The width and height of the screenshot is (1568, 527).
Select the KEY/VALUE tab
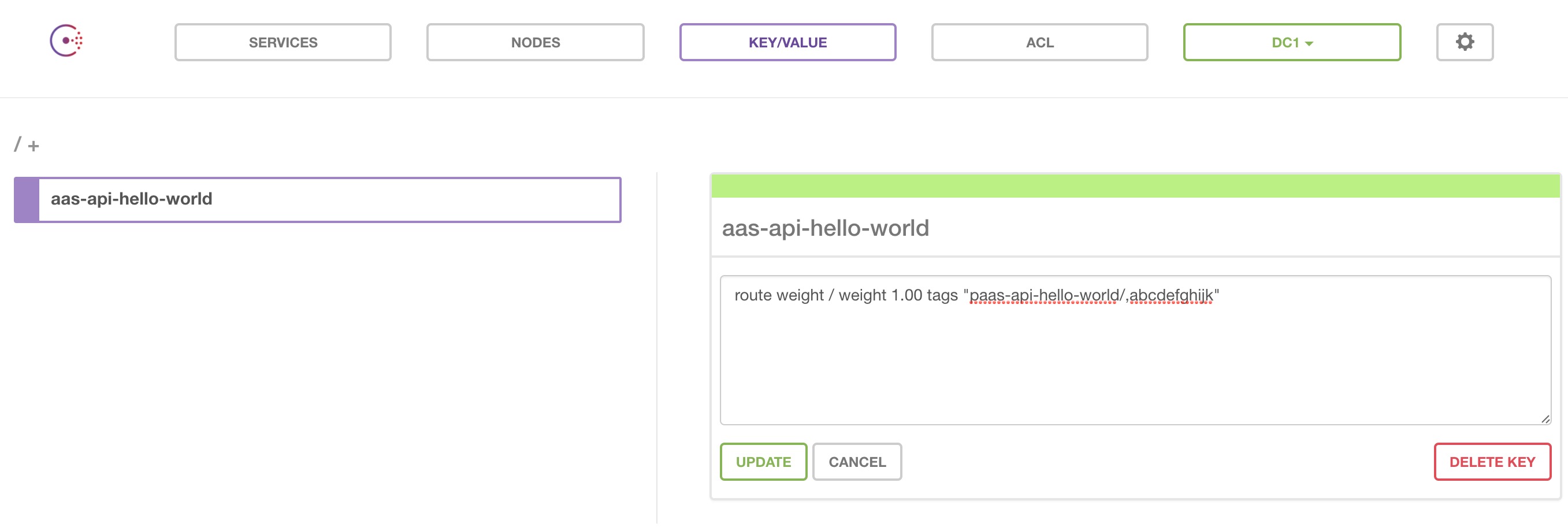(x=787, y=42)
